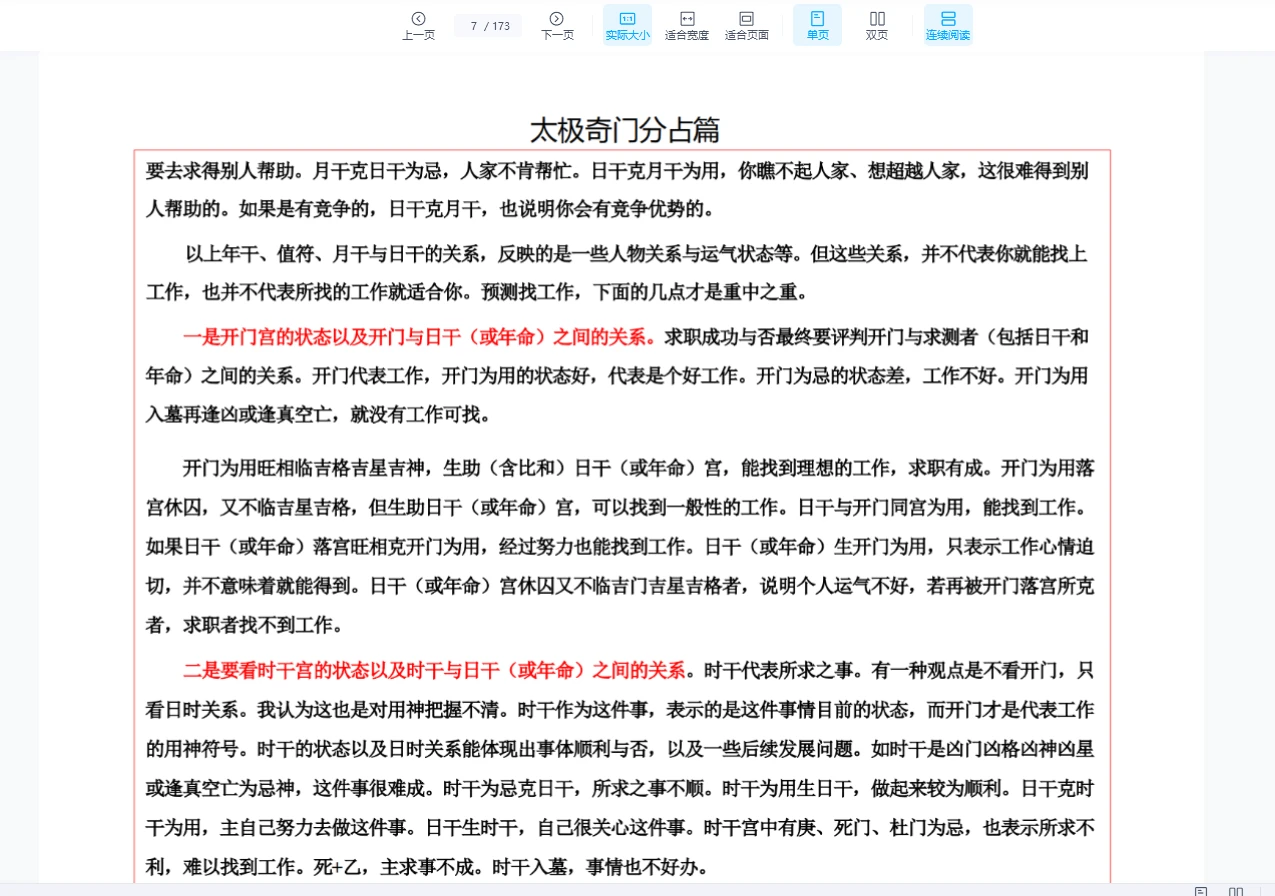Viewport: 1275px width, 896px height.
Task: Click the 适合宽度 fit-width icon
Action: click(686, 18)
